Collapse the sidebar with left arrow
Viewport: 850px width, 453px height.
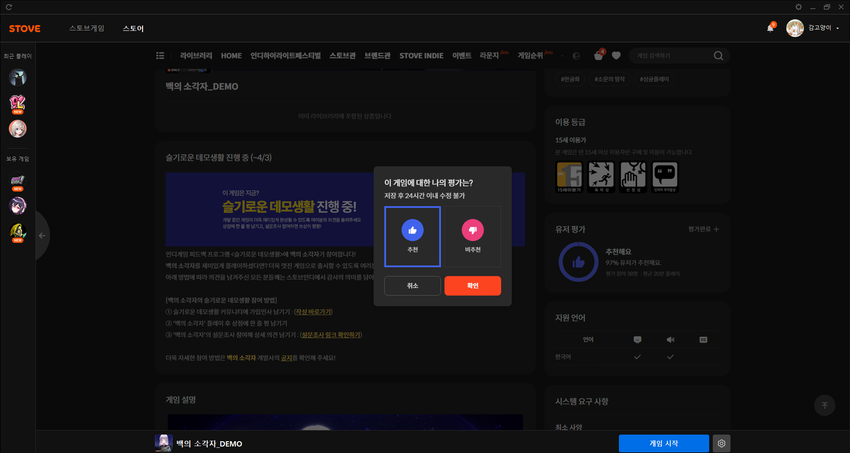(x=42, y=236)
